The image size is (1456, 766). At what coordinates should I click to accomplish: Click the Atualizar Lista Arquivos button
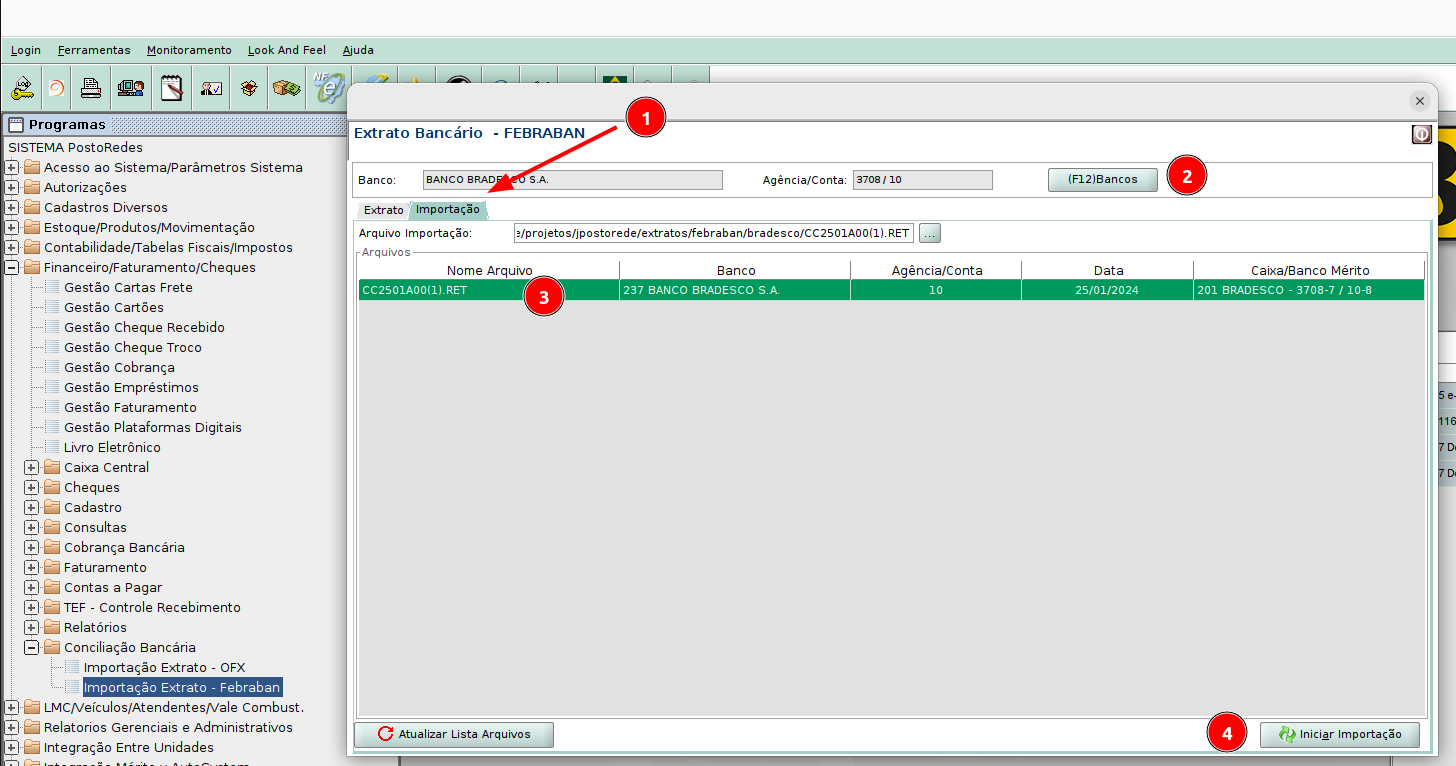[x=454, y=735]
